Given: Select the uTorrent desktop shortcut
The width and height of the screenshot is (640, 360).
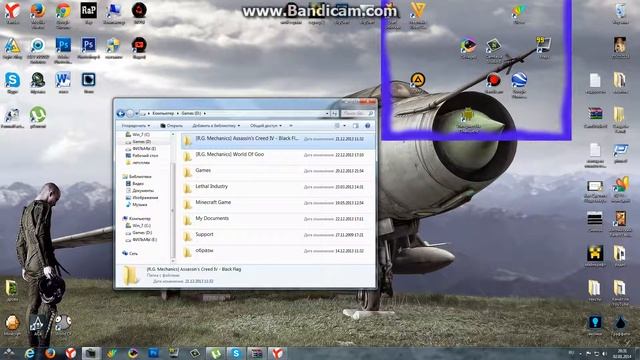Looking at the screenshot, I should [x=38, y=116].
